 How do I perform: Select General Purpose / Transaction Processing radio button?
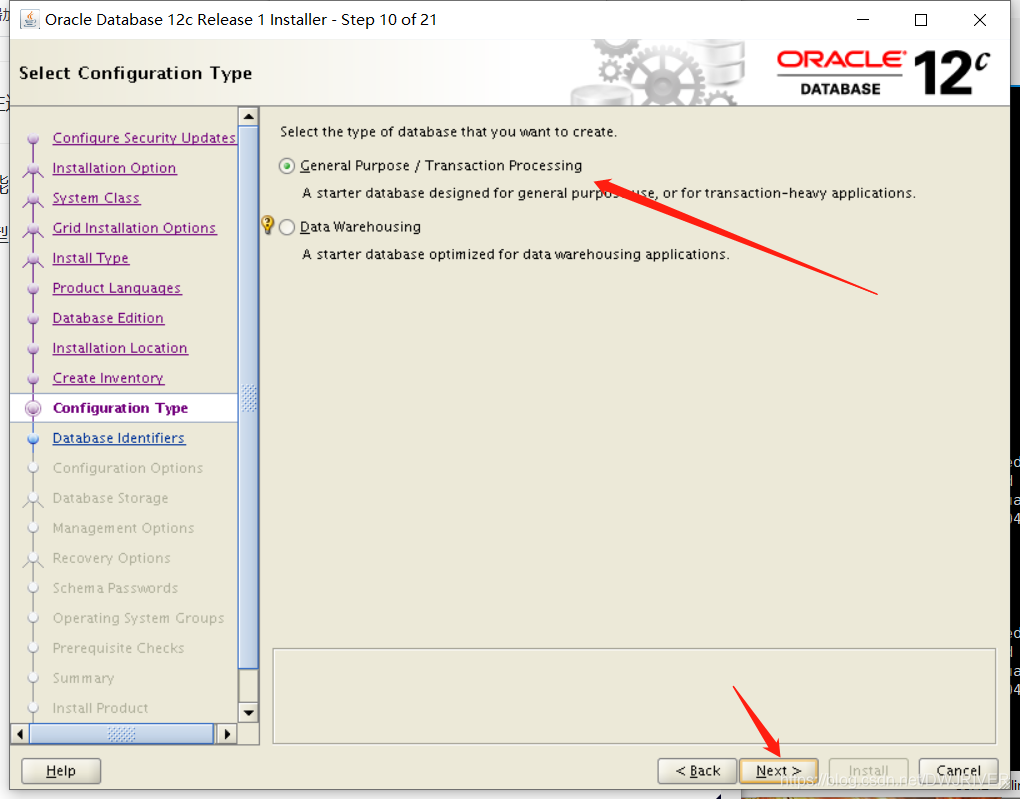pos(286,166)
